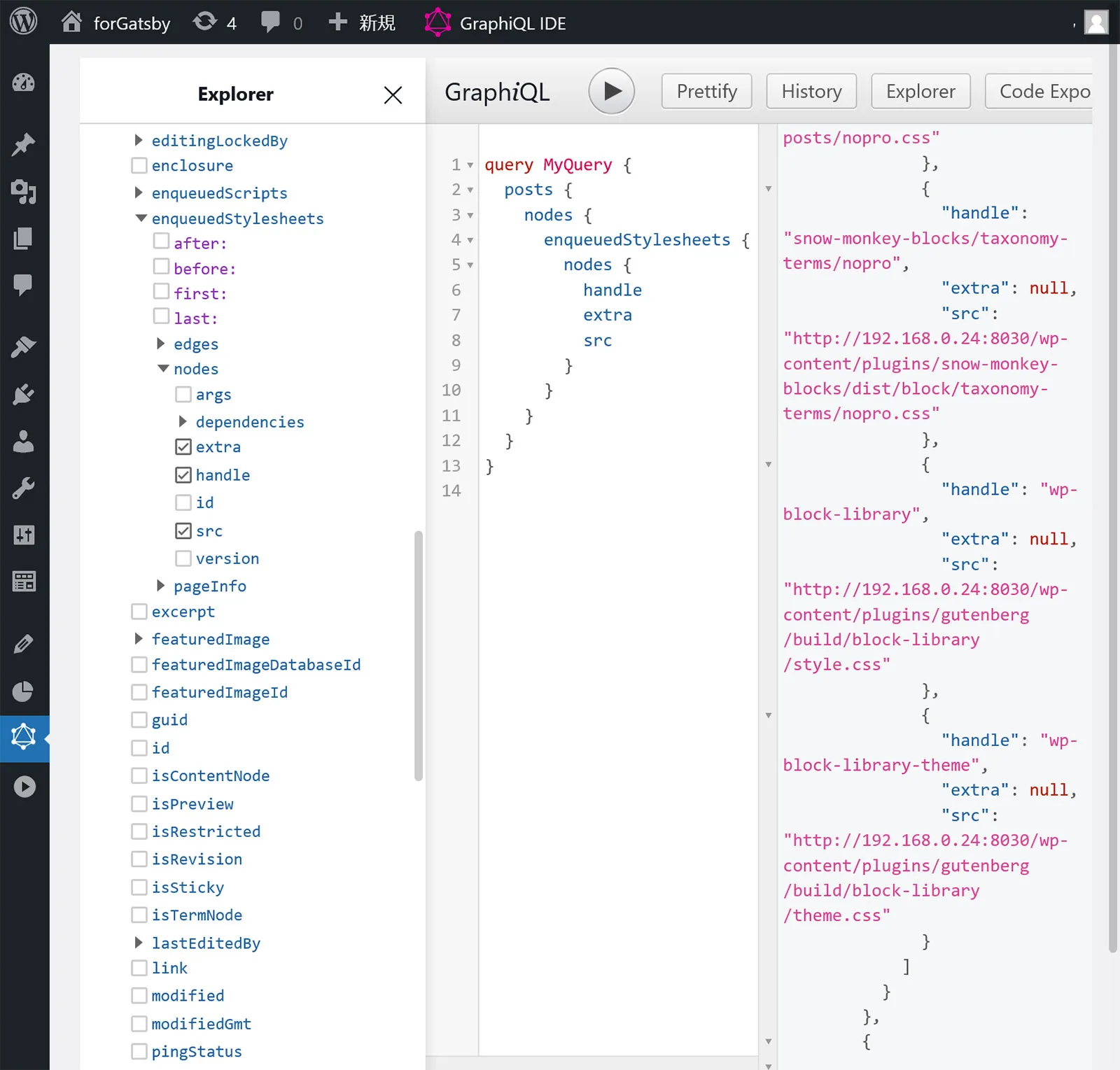Click the Execute Query play button
This screenshot has height=1070, width=1120.
[611, 91]
